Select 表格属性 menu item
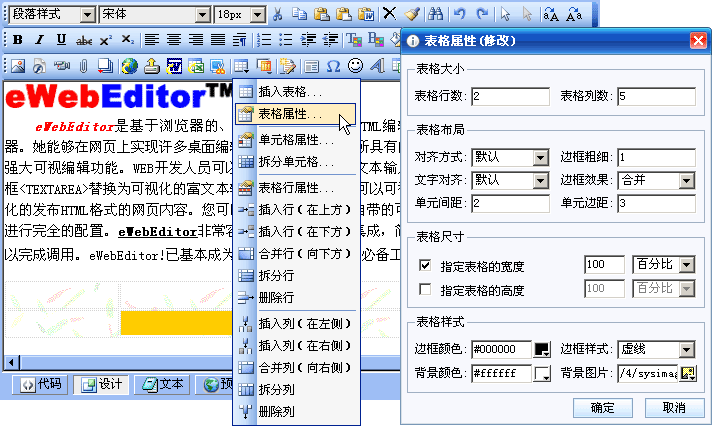715x428 pixels. (295, 114)
